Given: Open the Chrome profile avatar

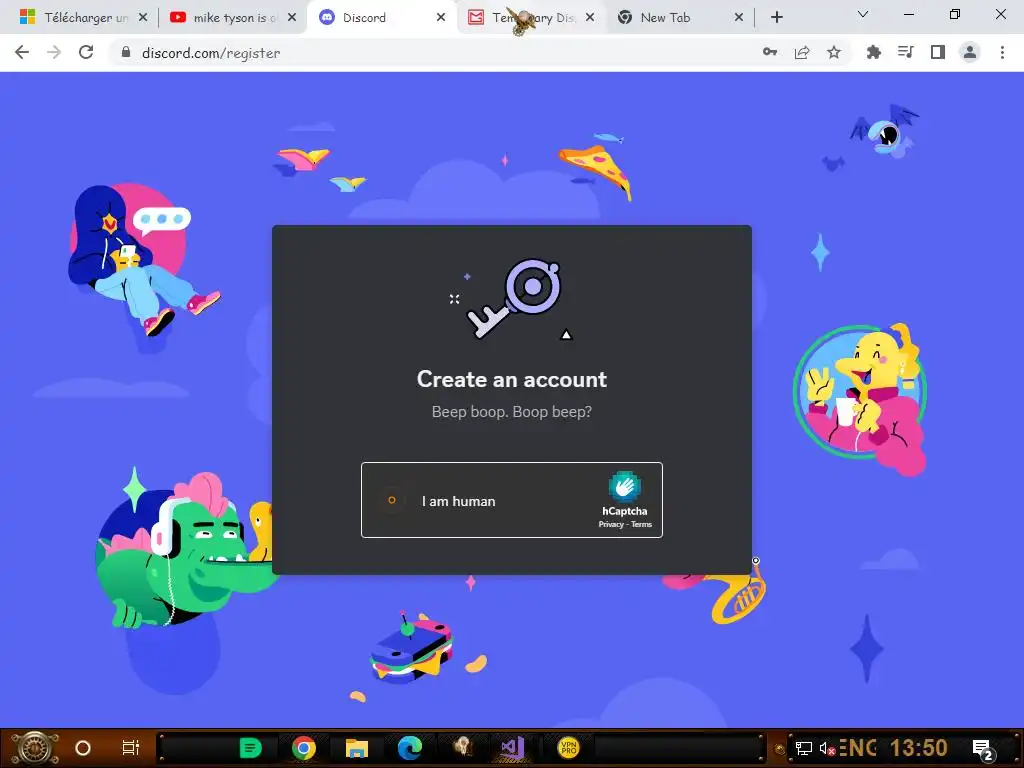Looking at the screenshot, I should 970,52.
